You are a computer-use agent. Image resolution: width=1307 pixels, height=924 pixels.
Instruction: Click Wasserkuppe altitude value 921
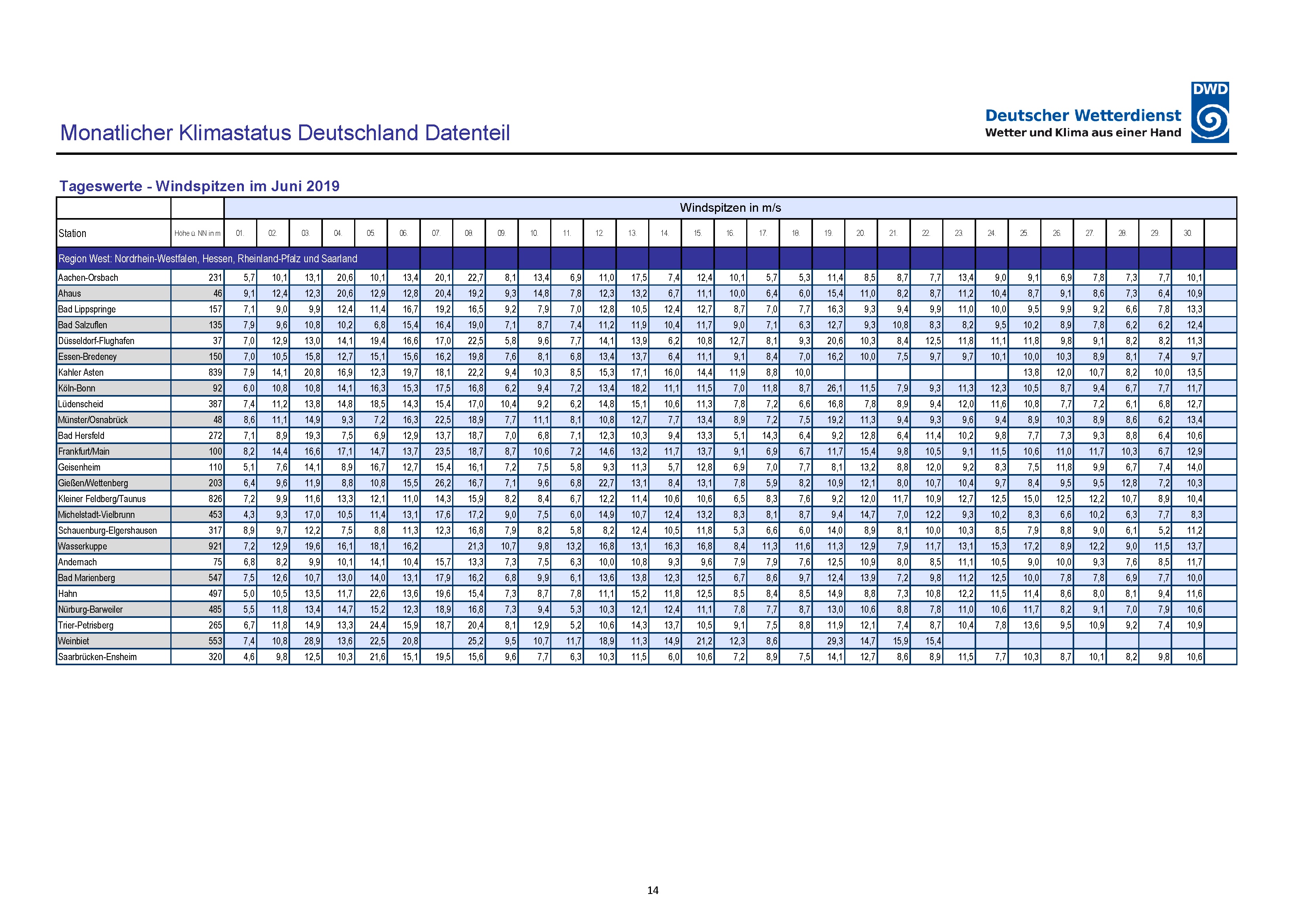215,546
